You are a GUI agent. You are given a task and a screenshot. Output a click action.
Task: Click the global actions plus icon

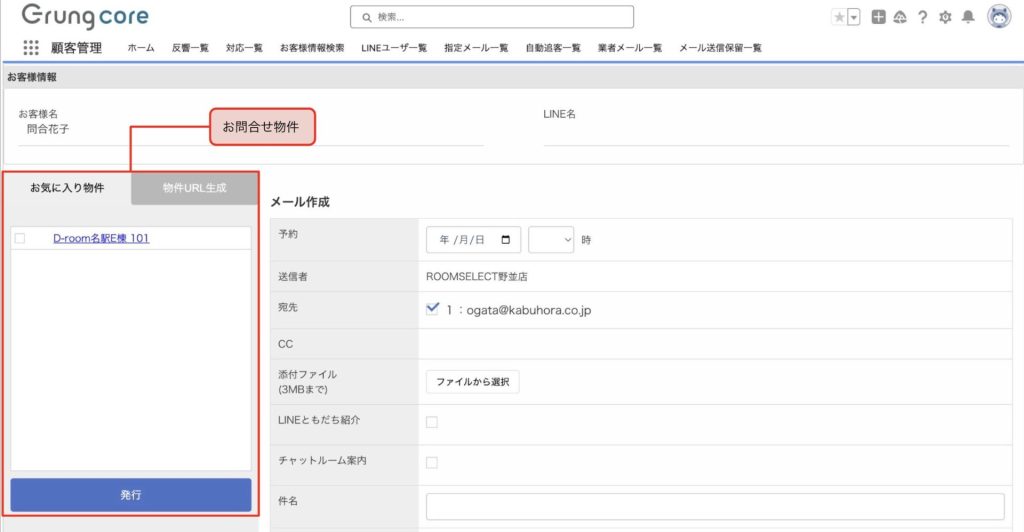click(x=878, y=17)
